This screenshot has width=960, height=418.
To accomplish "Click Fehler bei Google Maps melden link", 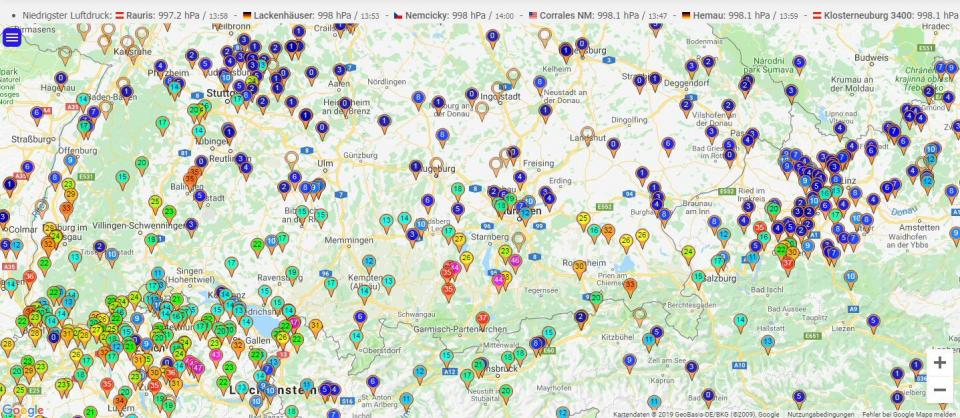I will (909, 413).
